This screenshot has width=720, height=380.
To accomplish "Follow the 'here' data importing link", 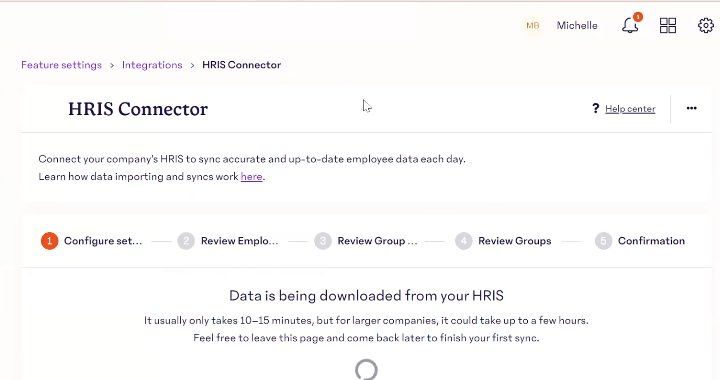I will [x=252, y=177].
